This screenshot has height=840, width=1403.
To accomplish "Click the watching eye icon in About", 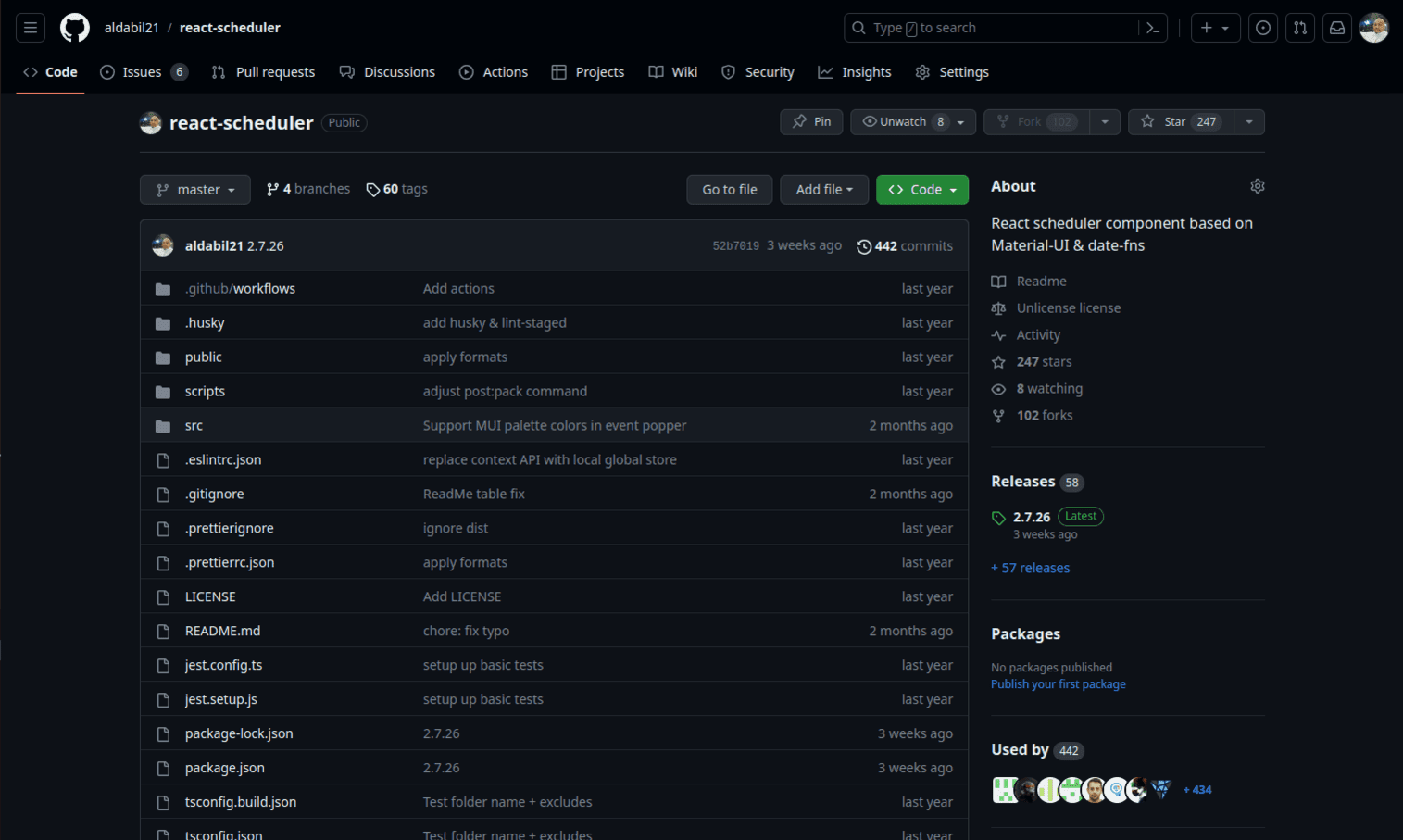I will [998, 389].
